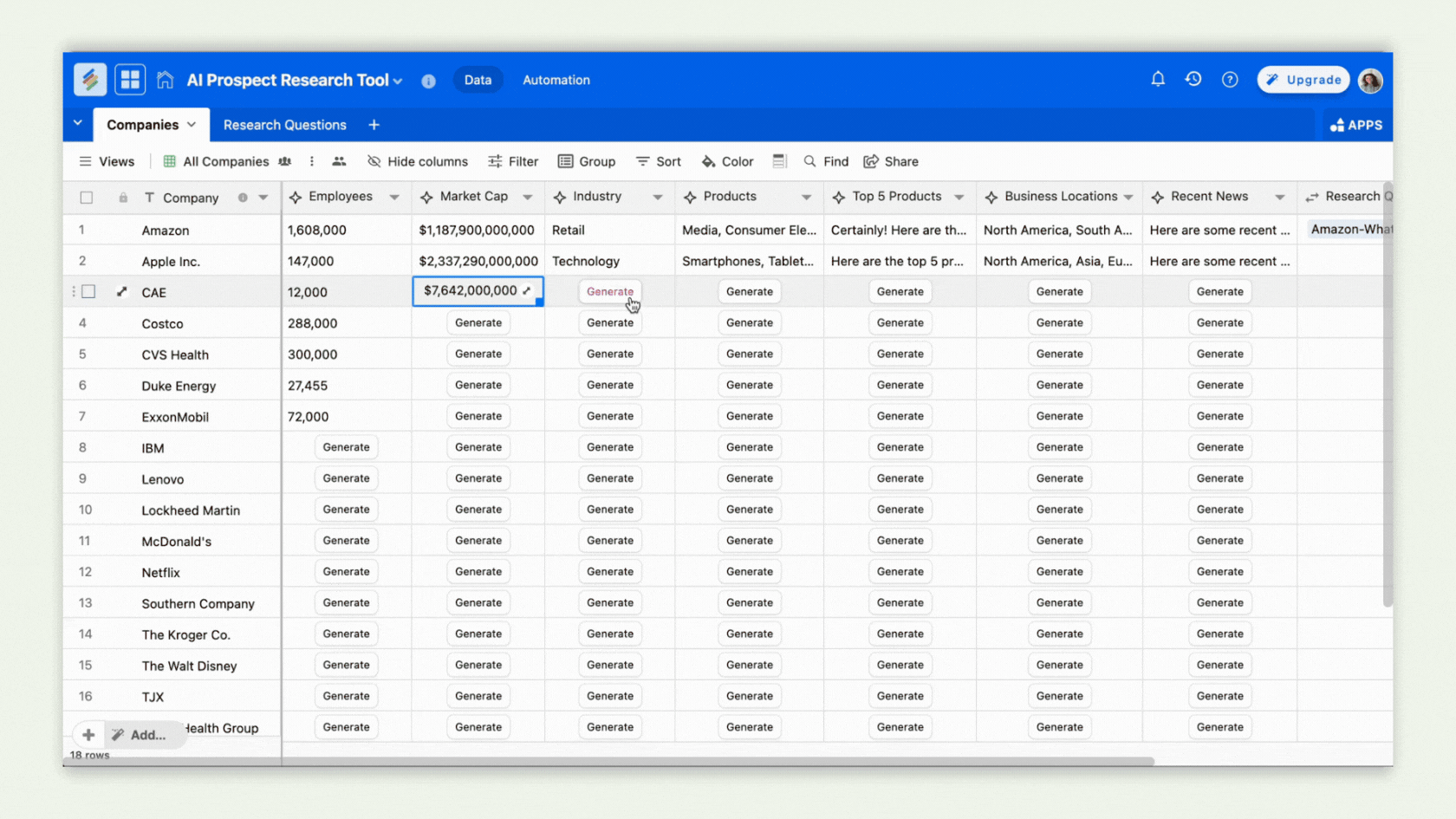The width and height of the screenshot is (1456, 819).
Task: Click the Upgrade button
Action: point(1303,79)
